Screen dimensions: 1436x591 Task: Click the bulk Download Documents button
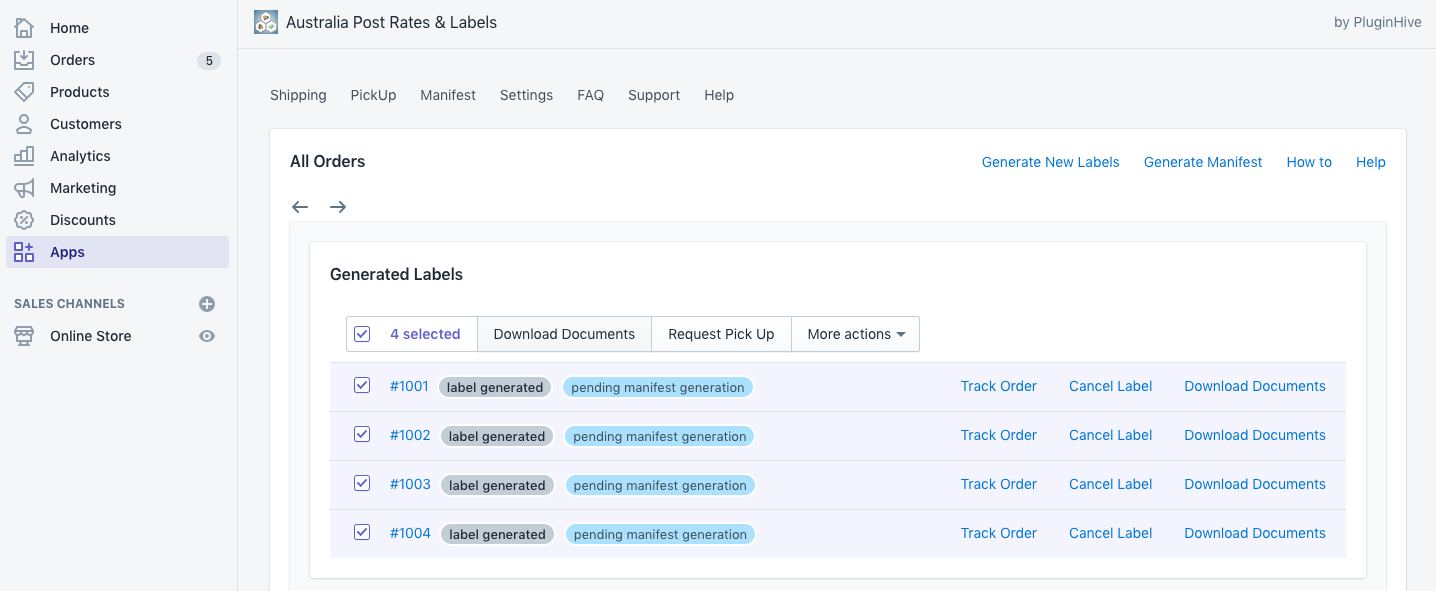pos(564,334)
